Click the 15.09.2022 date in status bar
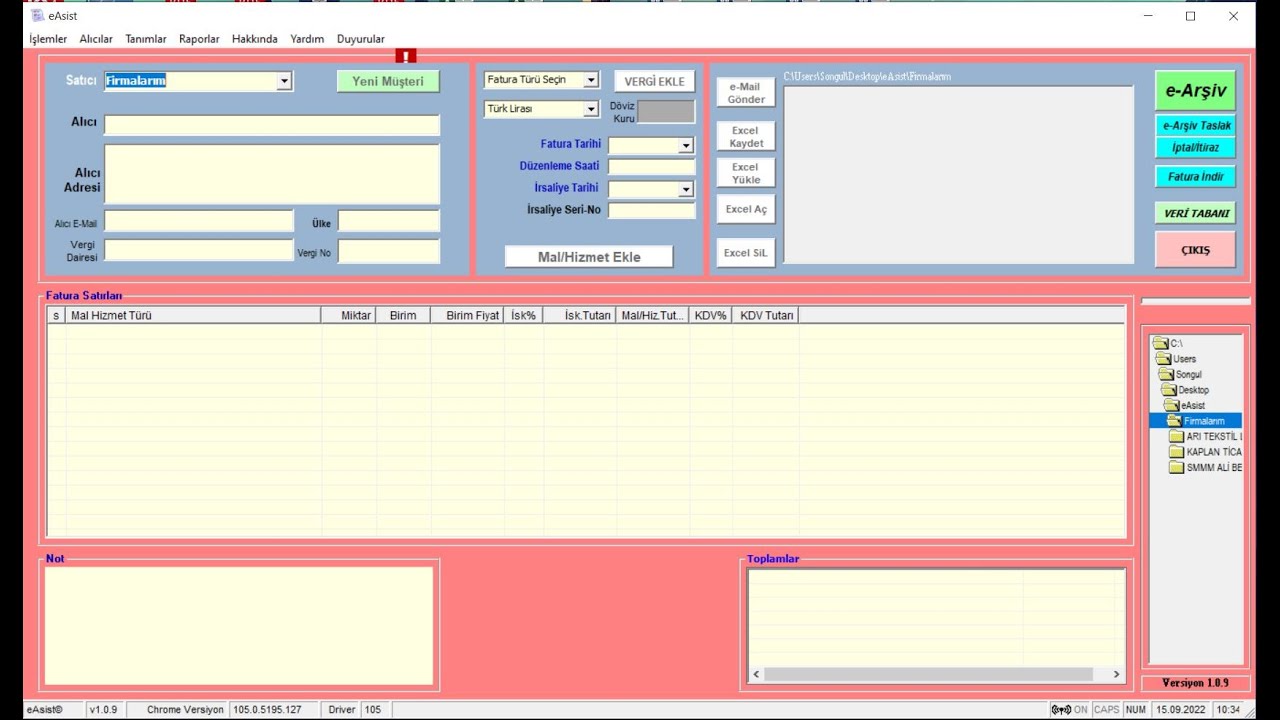 click(1180, 710)
